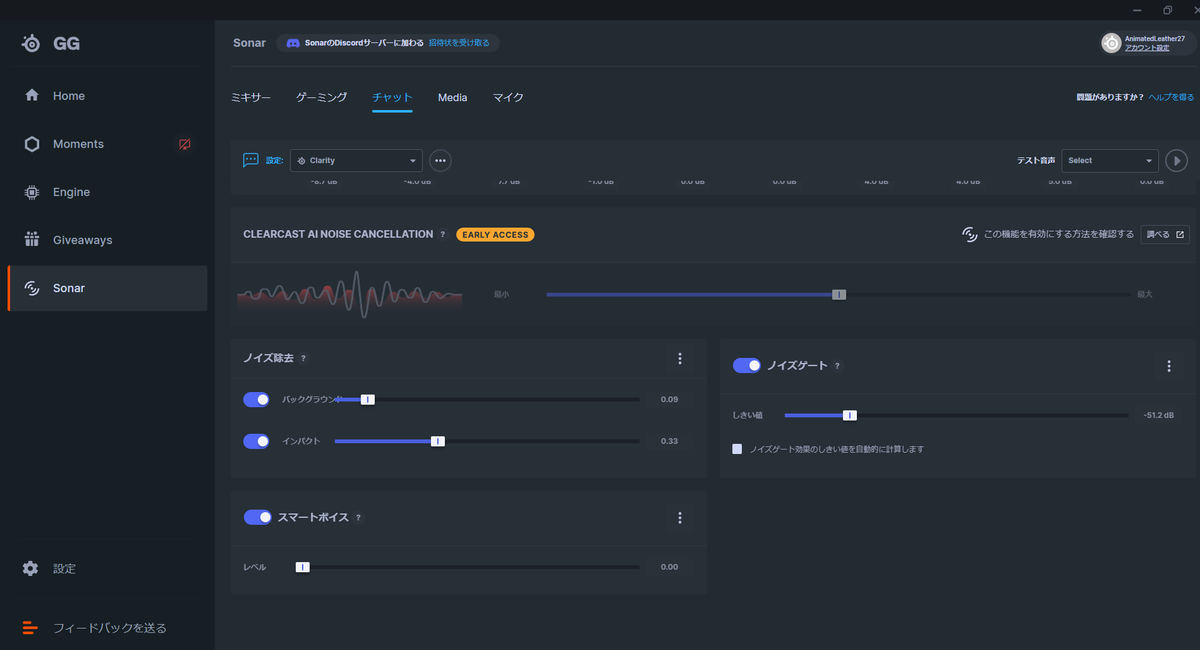Switch to the ミキサー tab
Image resolution: width=1200 pixels, height=650 pixels.
(x=251, y=97)
